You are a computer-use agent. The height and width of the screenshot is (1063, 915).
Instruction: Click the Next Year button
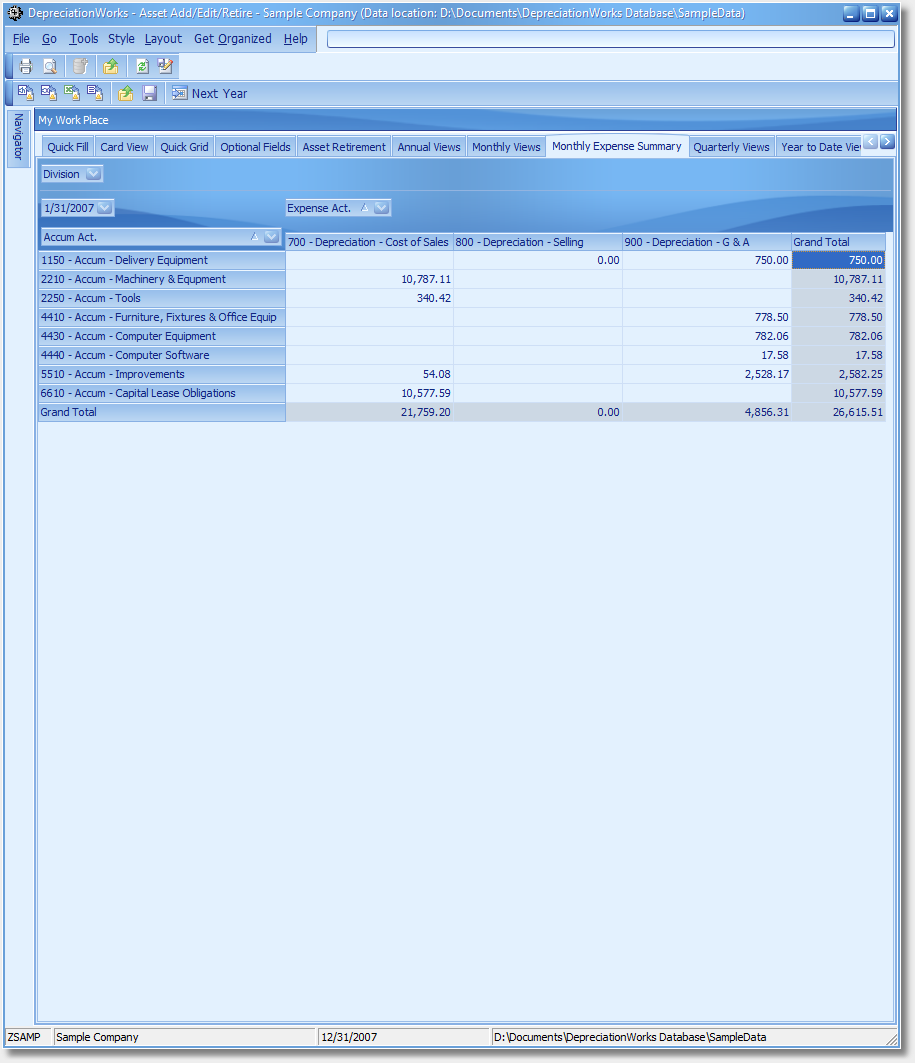point(210,93)
